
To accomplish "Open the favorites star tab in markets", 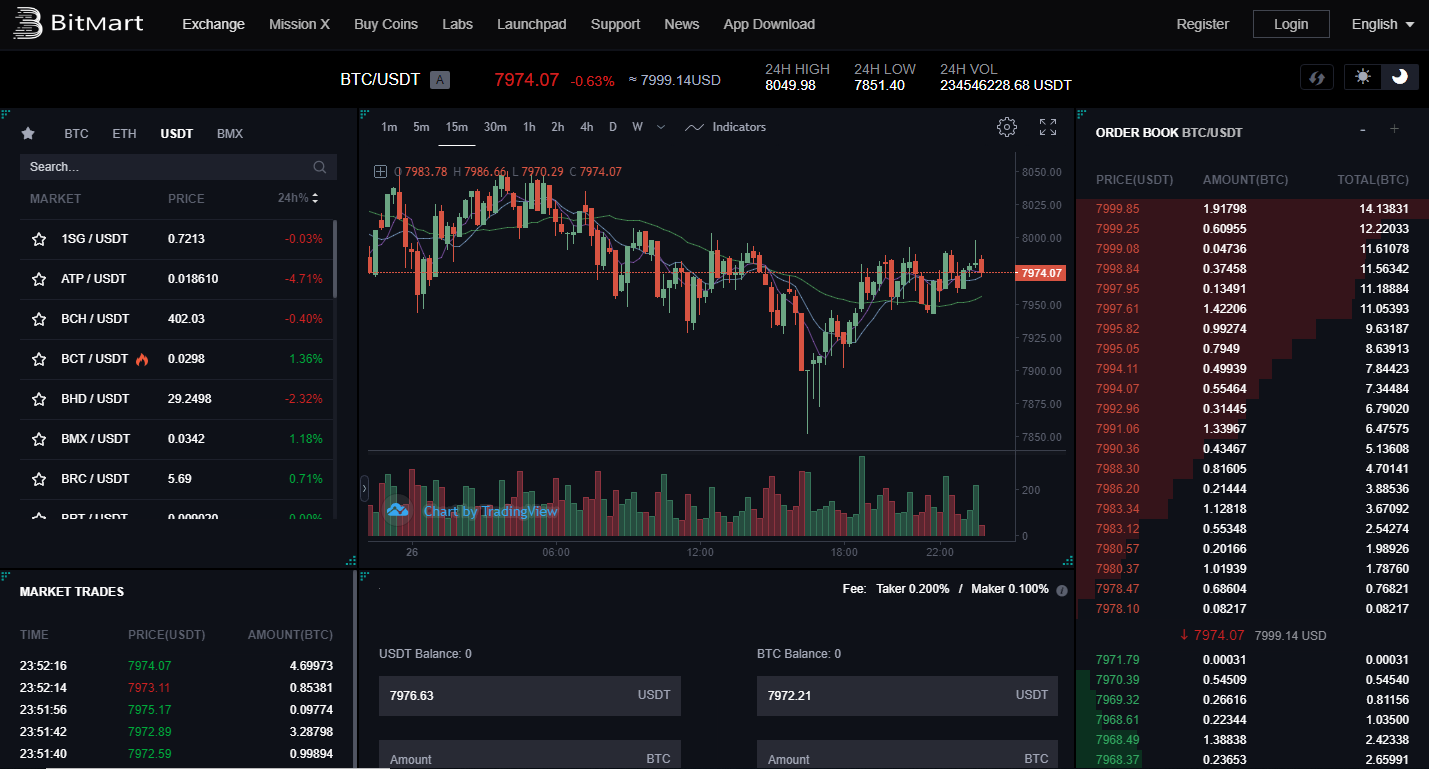I will (x=28, y=133).
